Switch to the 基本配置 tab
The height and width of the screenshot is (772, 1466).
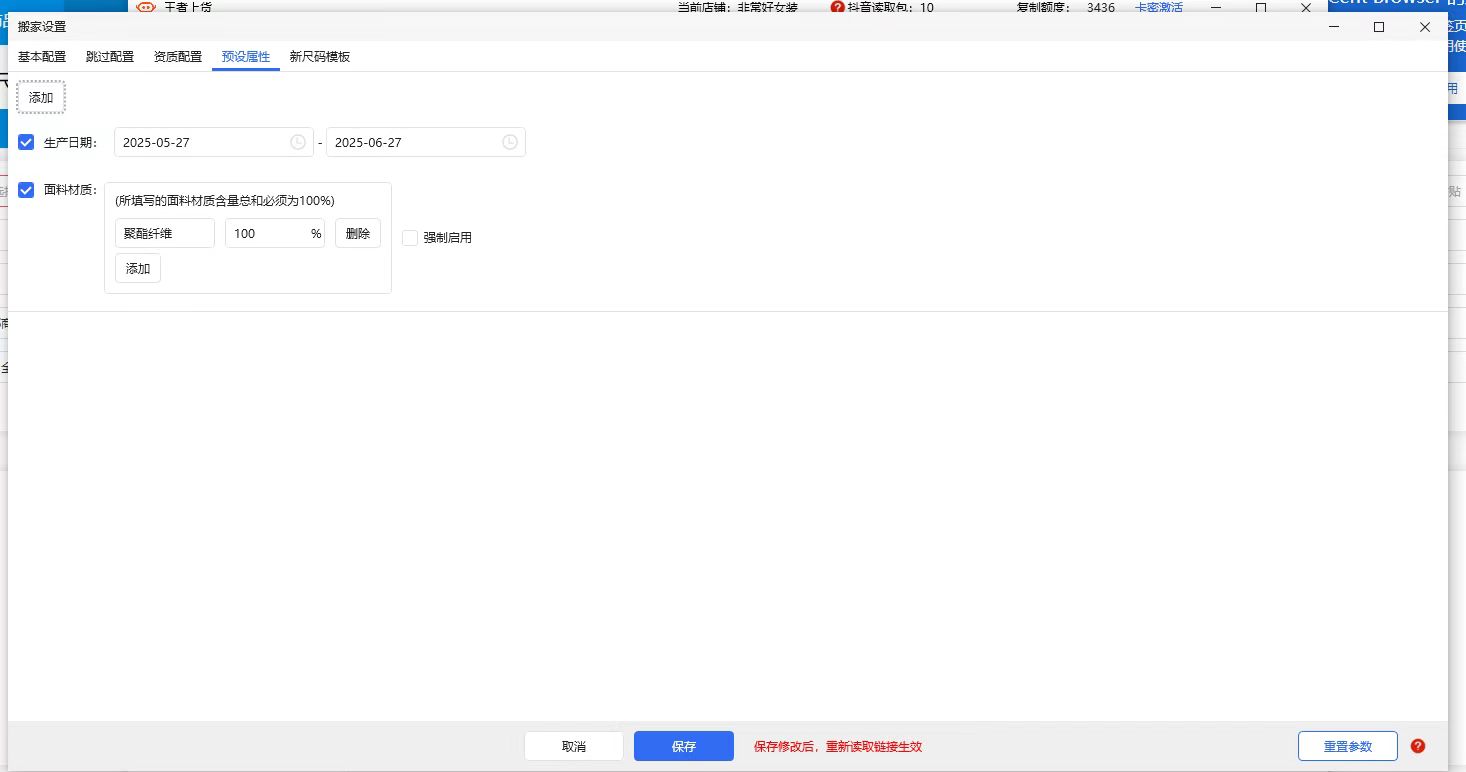[42, 57]
